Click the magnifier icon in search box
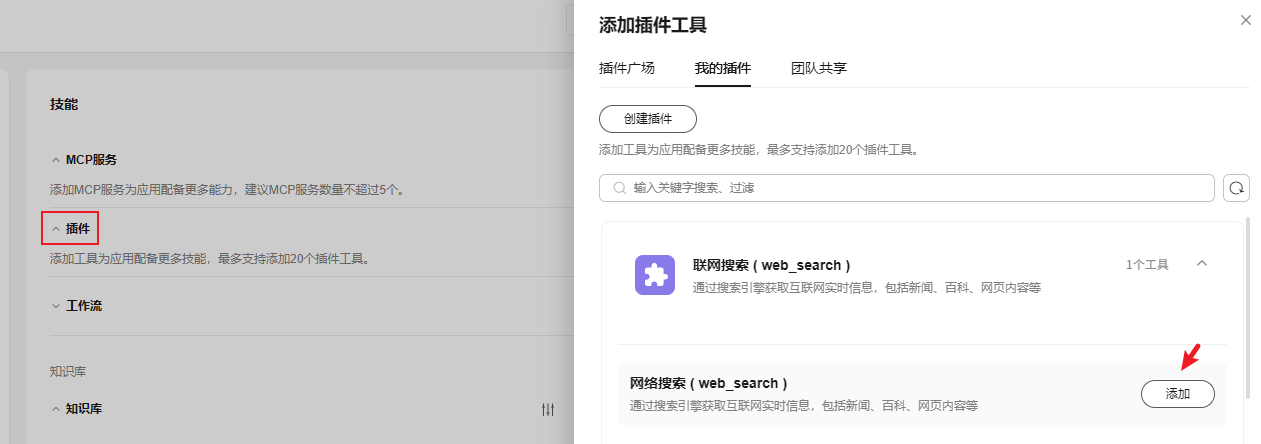 [620, 188]
